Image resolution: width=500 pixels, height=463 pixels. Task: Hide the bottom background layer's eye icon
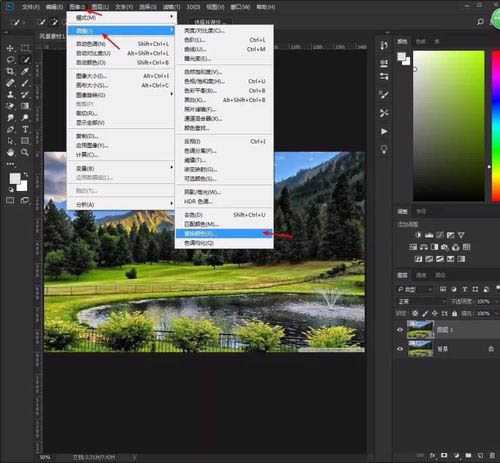(400, 349)
